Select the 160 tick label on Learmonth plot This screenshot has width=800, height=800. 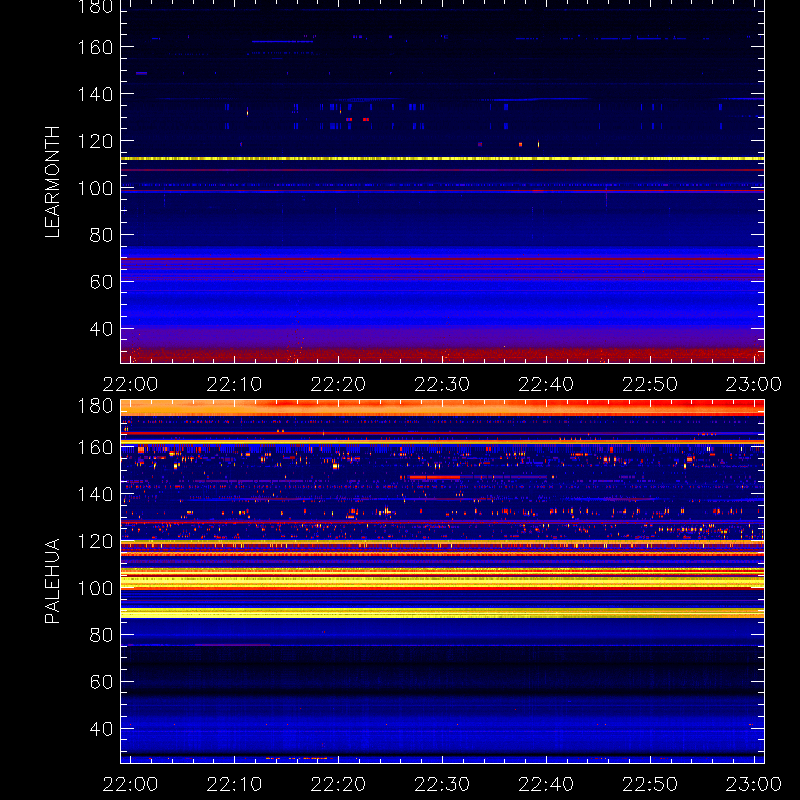(x=95, y=47)
